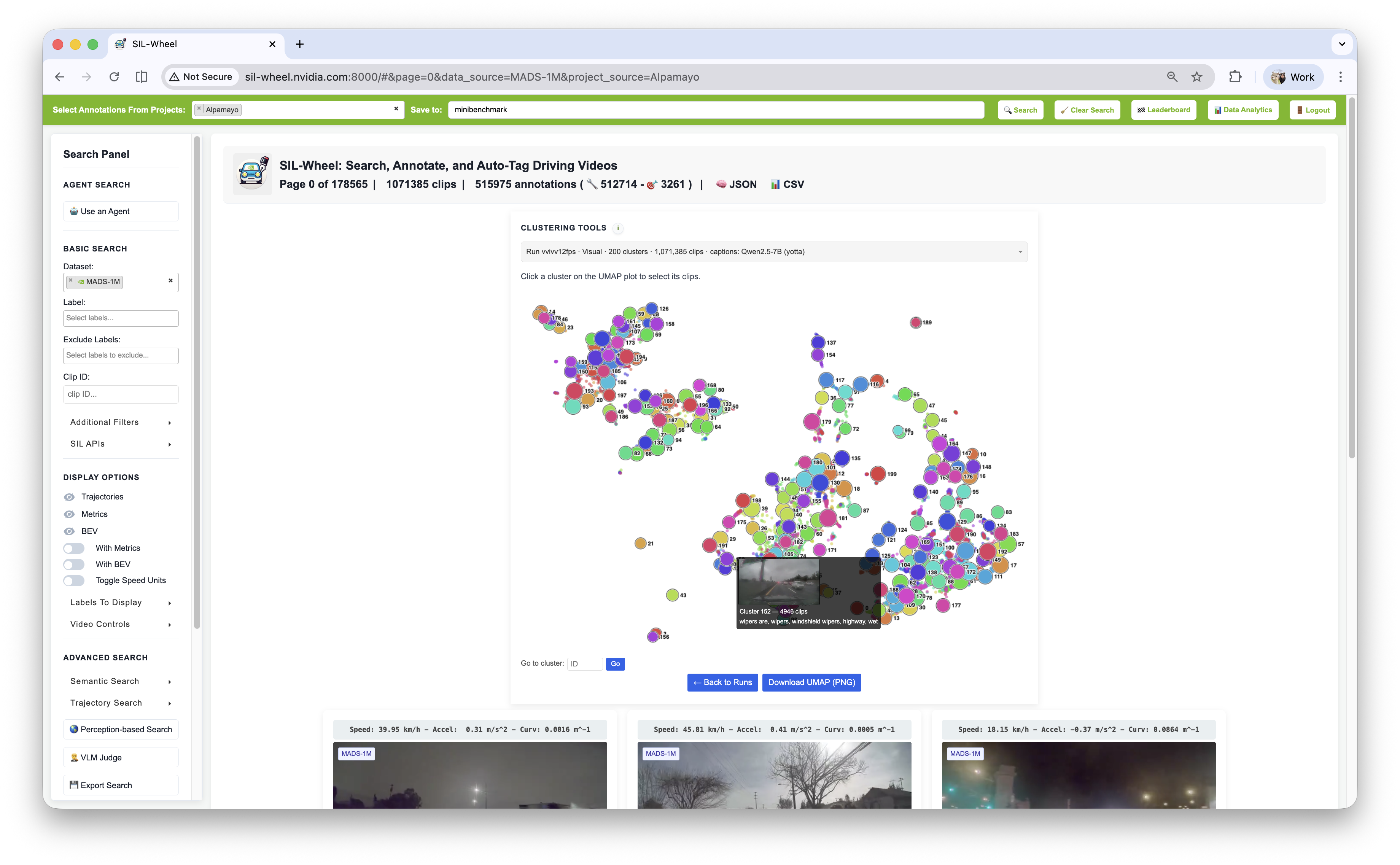Open a new browser tab
Screen dimensions: 1400x865
299,44
